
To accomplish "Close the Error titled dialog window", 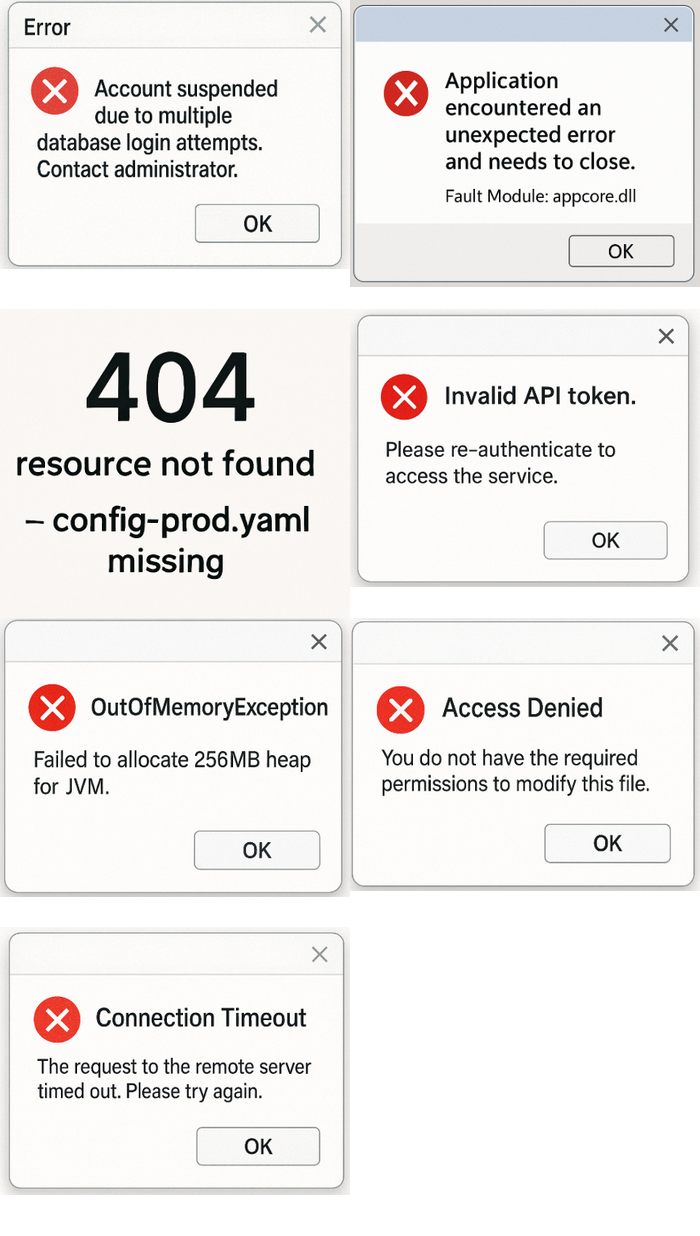I will pos(317,25).
